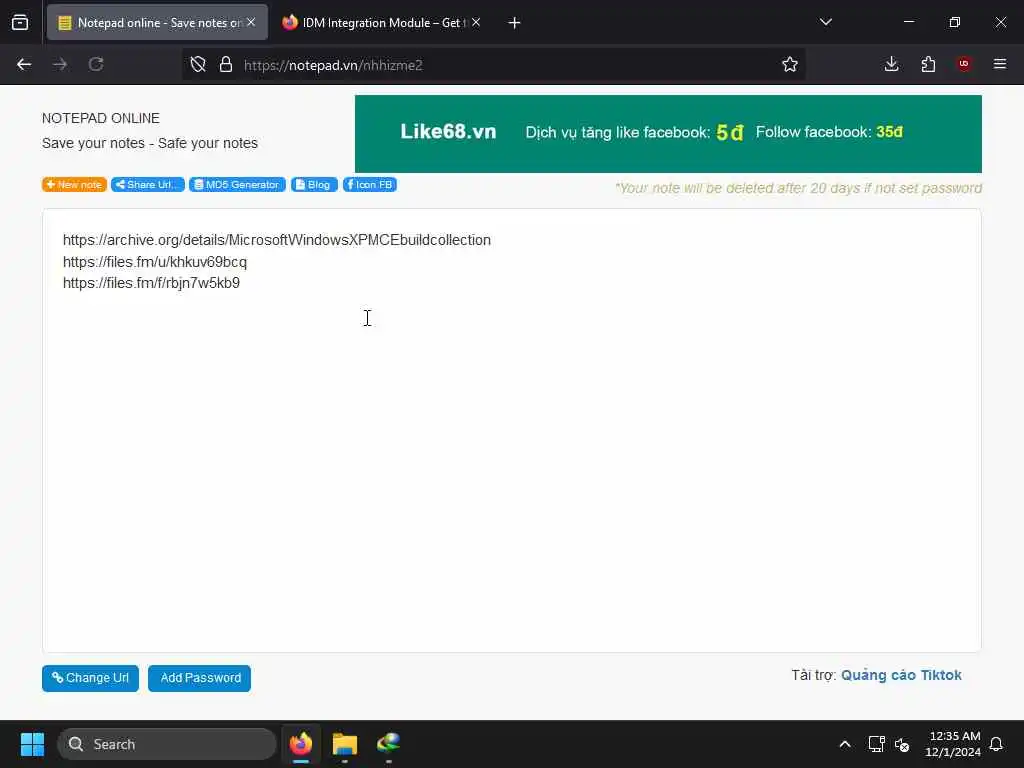Open the extensions menu
1024x768 pixels.
928,65
